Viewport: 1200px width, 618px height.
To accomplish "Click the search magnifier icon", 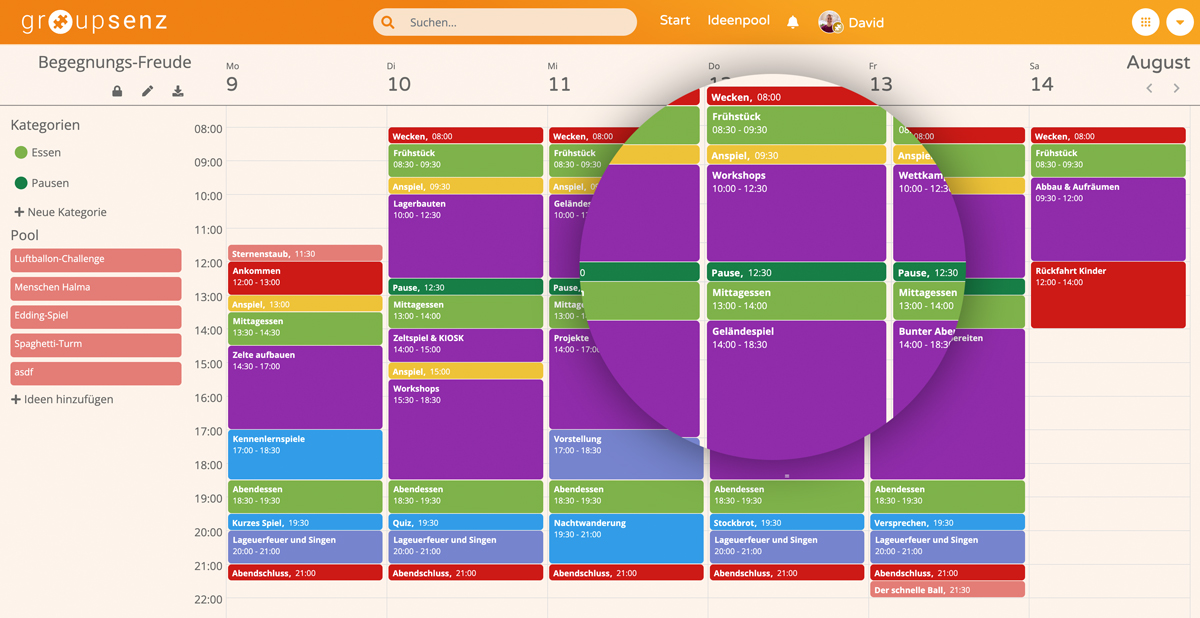I will pyautogui.click(x=389, y=22).
